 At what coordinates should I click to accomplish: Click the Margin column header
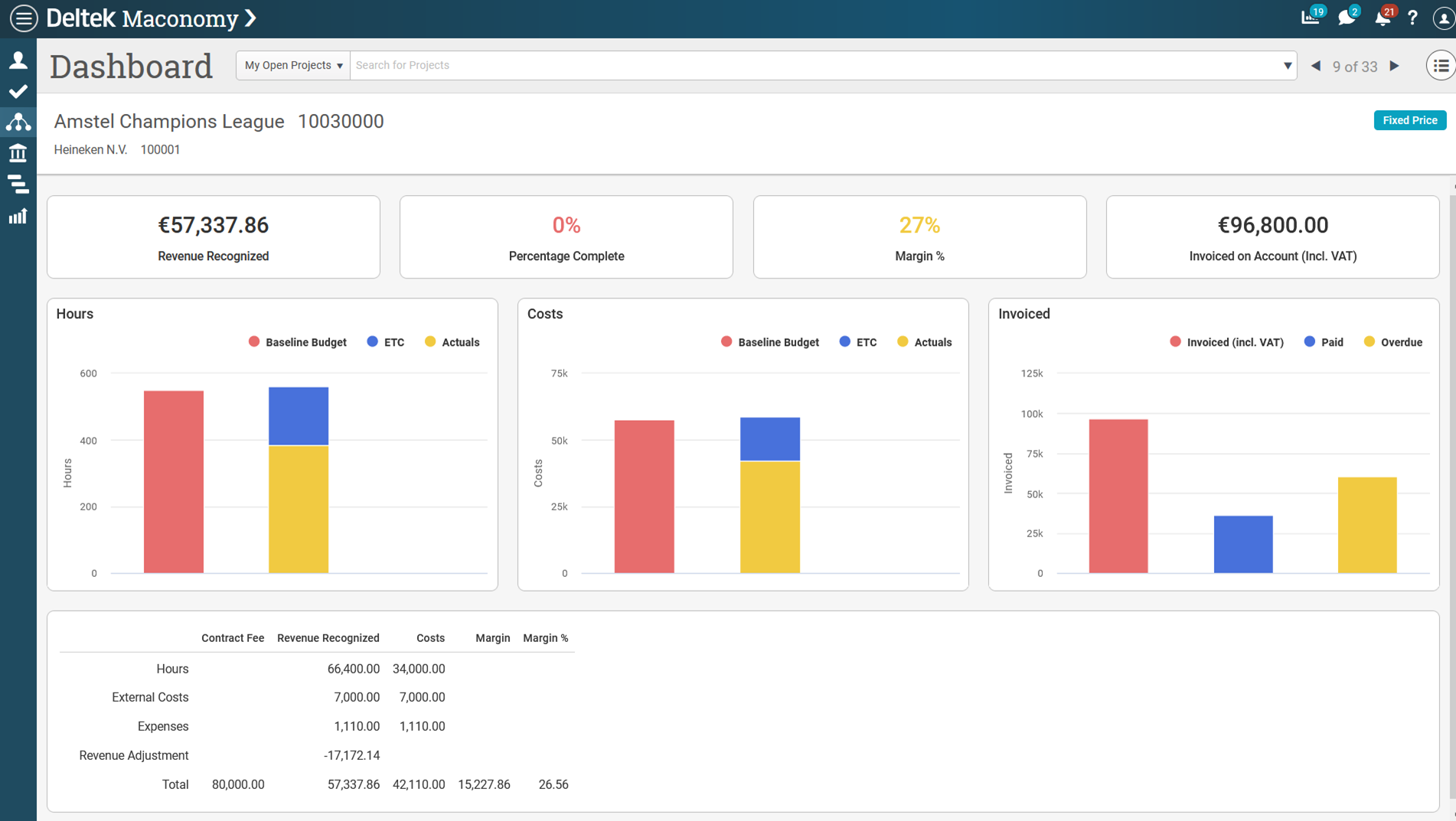click(492, 638)
